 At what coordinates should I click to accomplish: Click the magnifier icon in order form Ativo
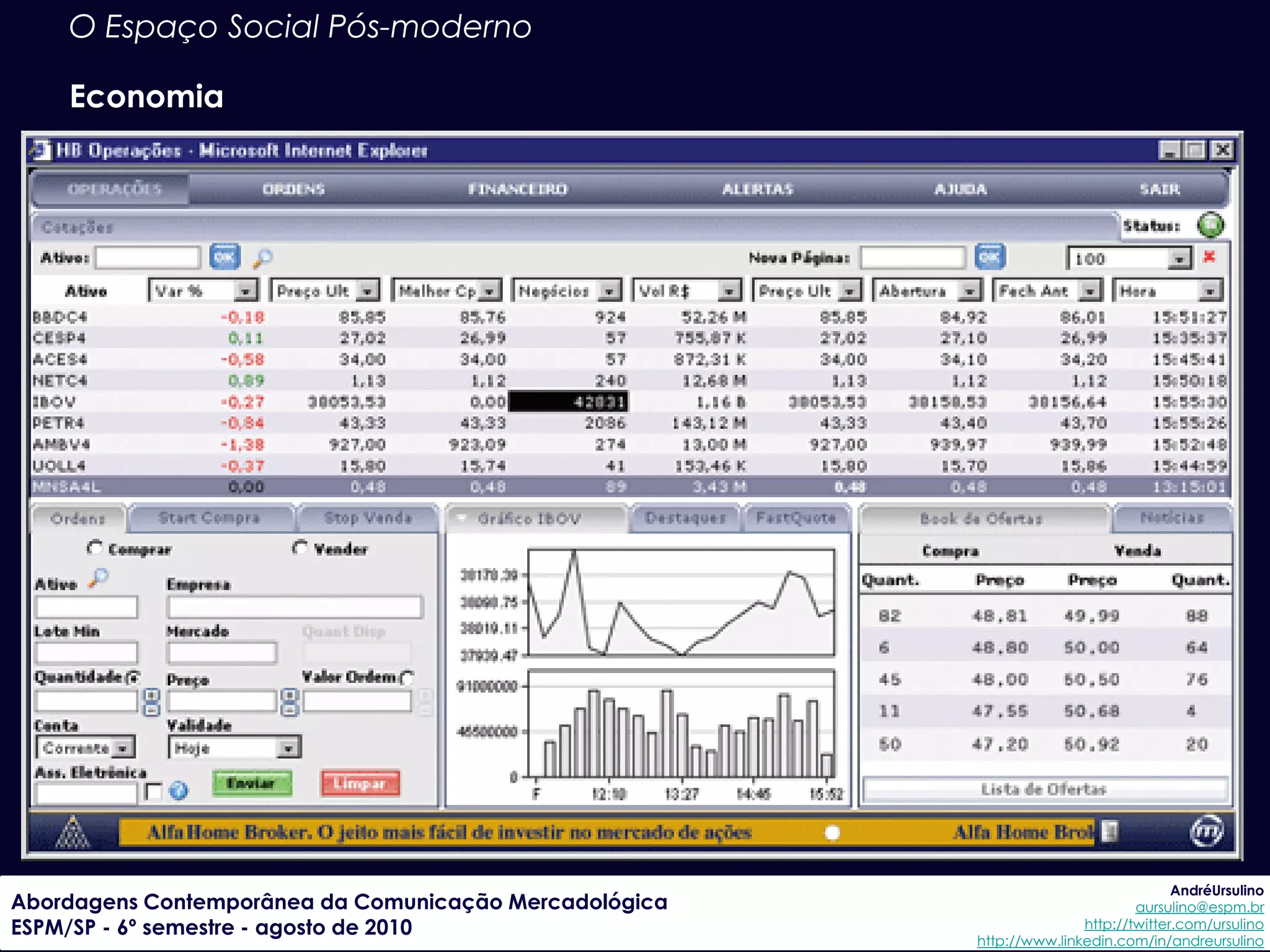click(x=98, y=578)
